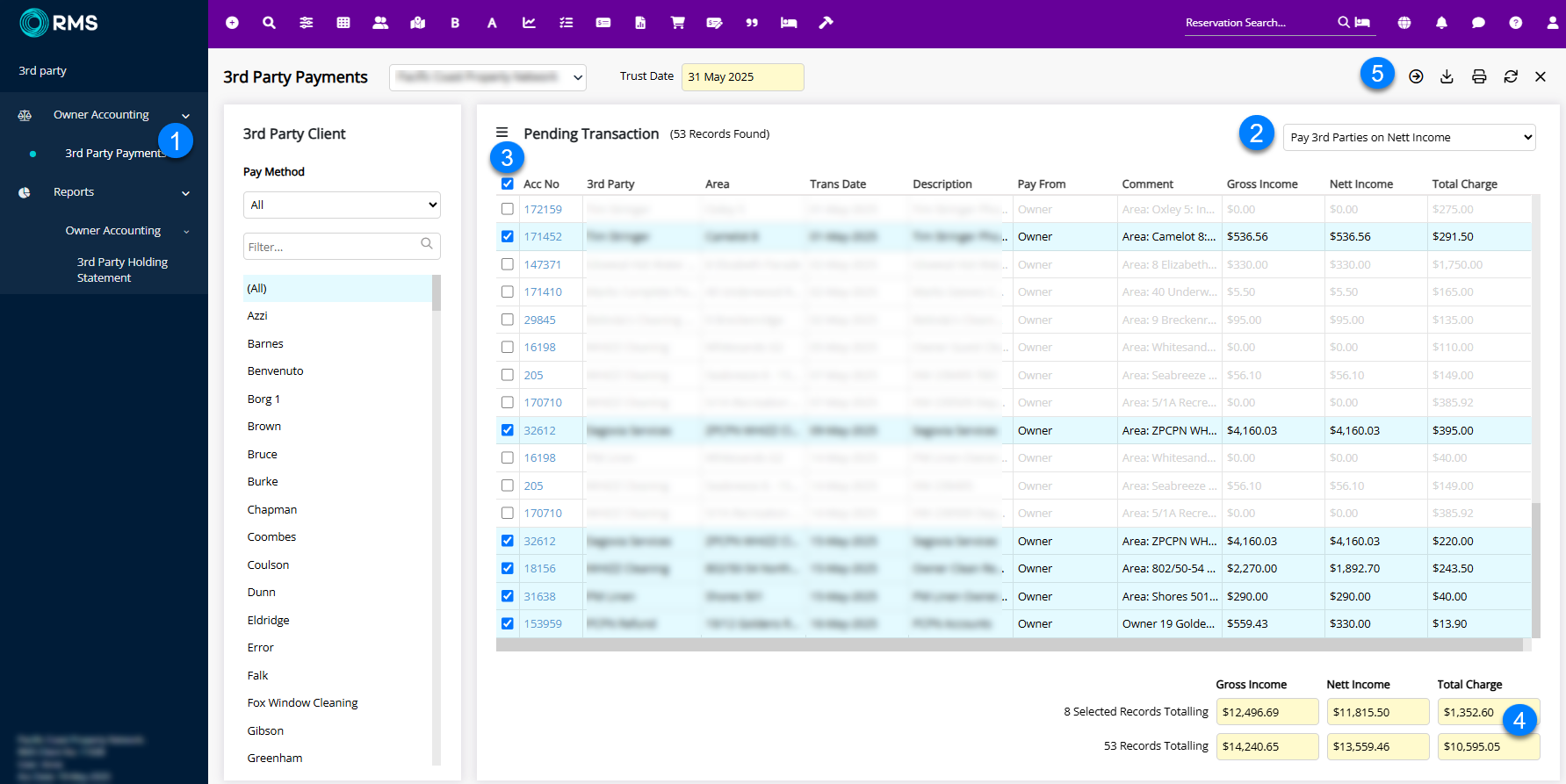Click the shopping cart icon in toolbar

coord(677,23)
